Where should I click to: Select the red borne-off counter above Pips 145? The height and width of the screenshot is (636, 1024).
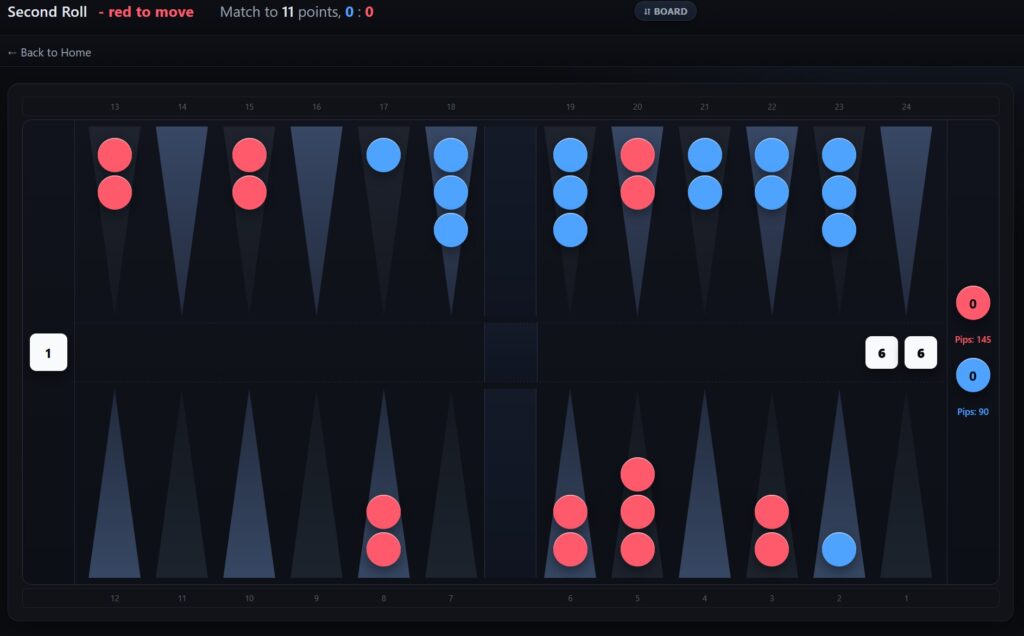pyautogui.click(x=972, y=303)
